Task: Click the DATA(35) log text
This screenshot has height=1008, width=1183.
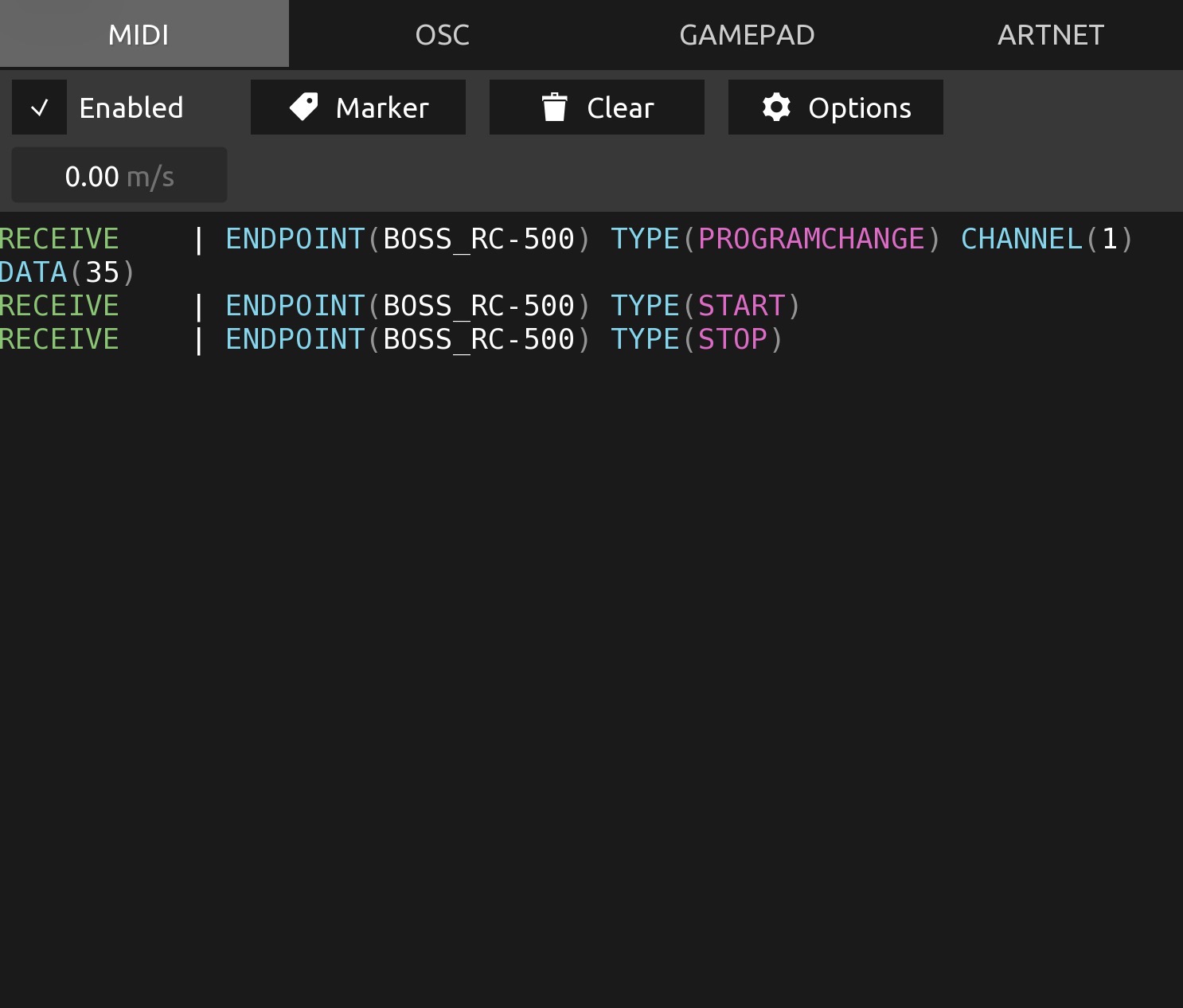Action: pyautogui.click(x=68, y=272)
